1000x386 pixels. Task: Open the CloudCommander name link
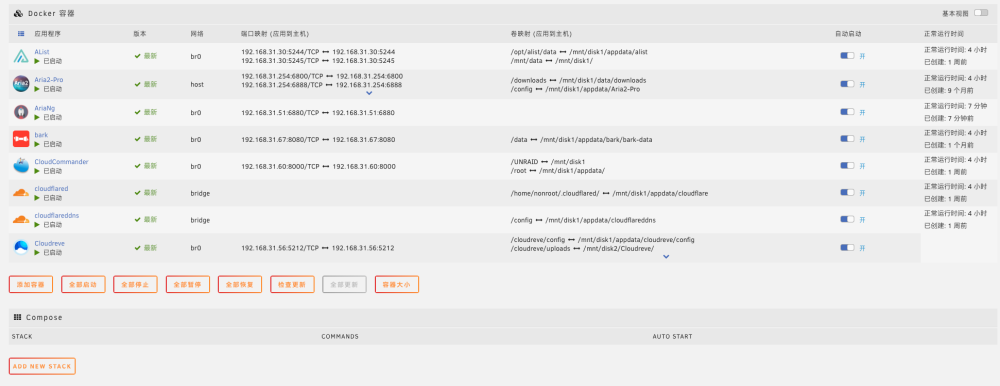tap(61, 162)
